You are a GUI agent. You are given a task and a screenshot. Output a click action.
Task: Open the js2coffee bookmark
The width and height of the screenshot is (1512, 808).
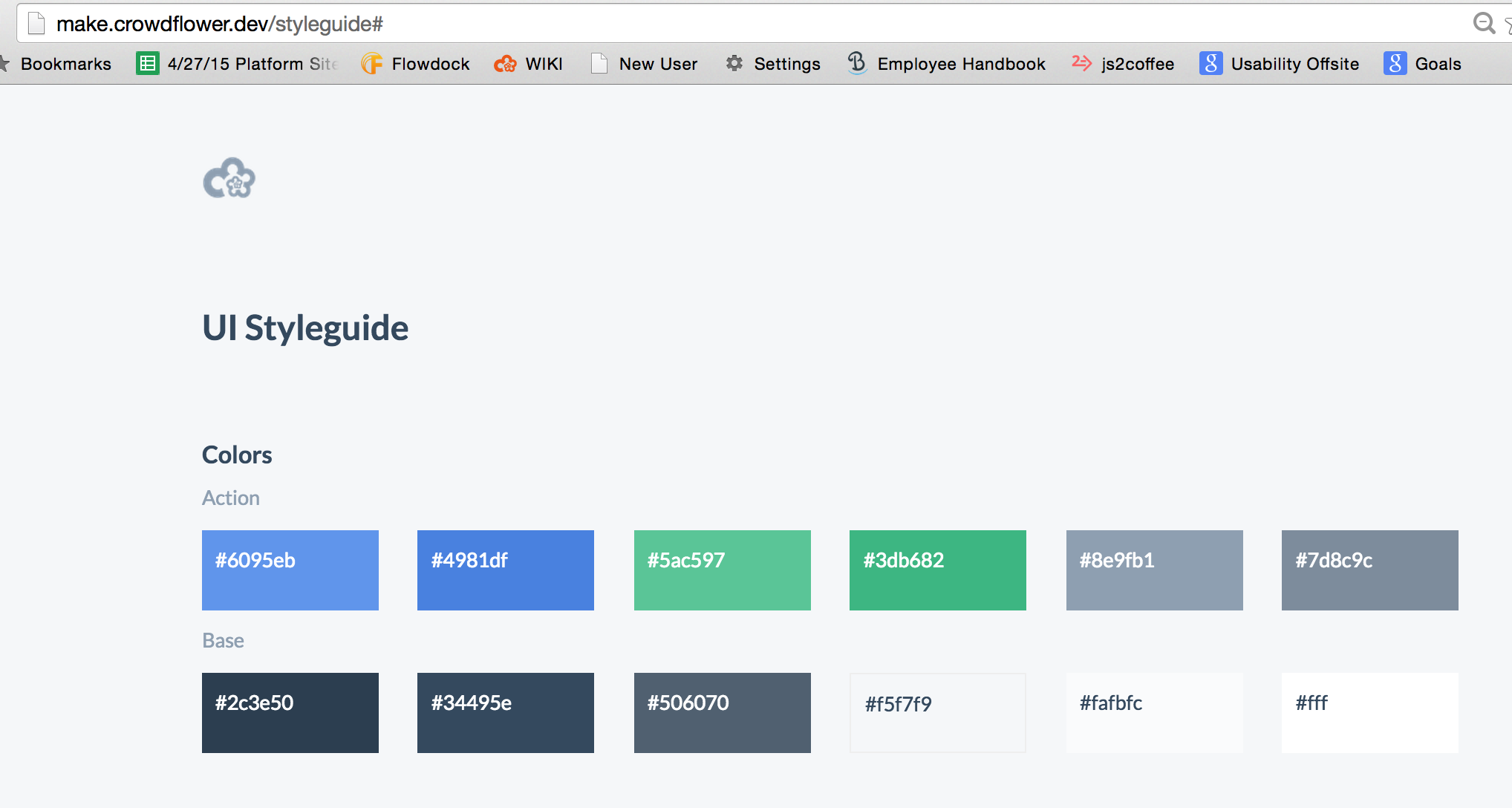[1123, 64]
